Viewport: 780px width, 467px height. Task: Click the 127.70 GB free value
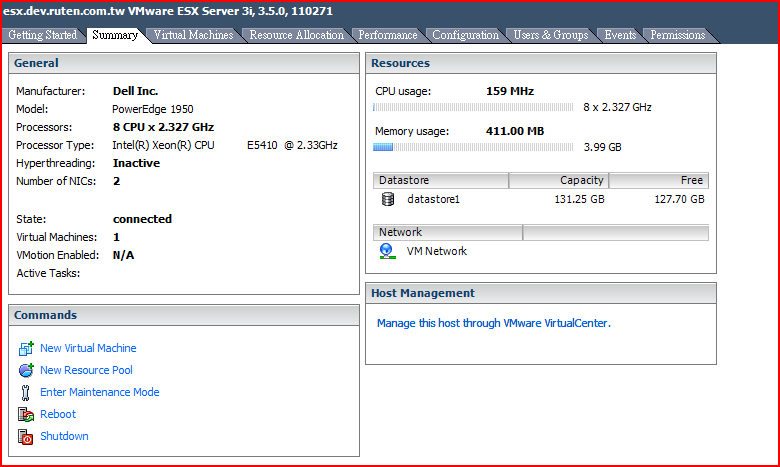pyautogui.click(x=680, y=199)
